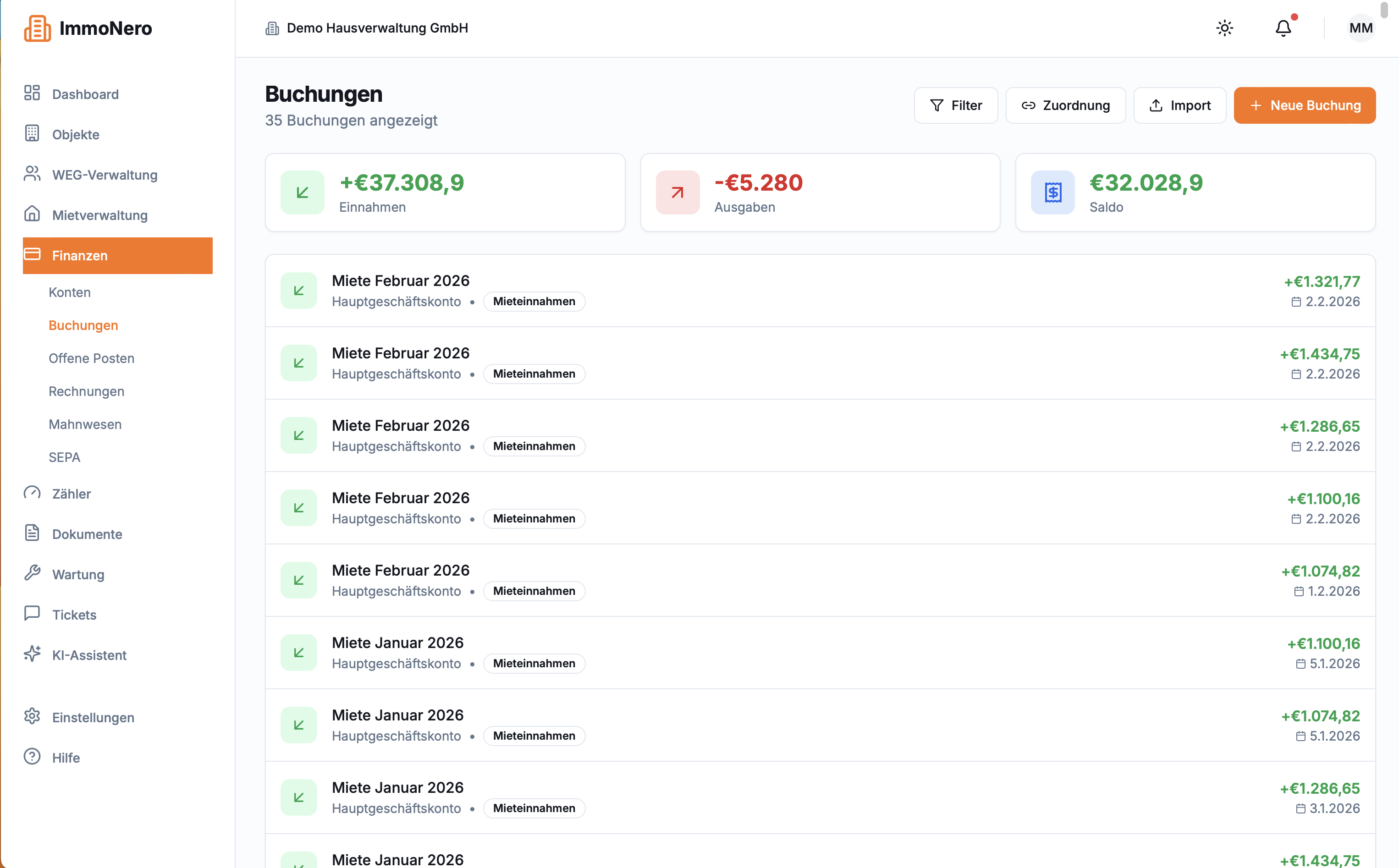The height and width of the screenshot is (868, 1399).
Task: Click the Wartung wrench icon
Action: tap(32, 573)
